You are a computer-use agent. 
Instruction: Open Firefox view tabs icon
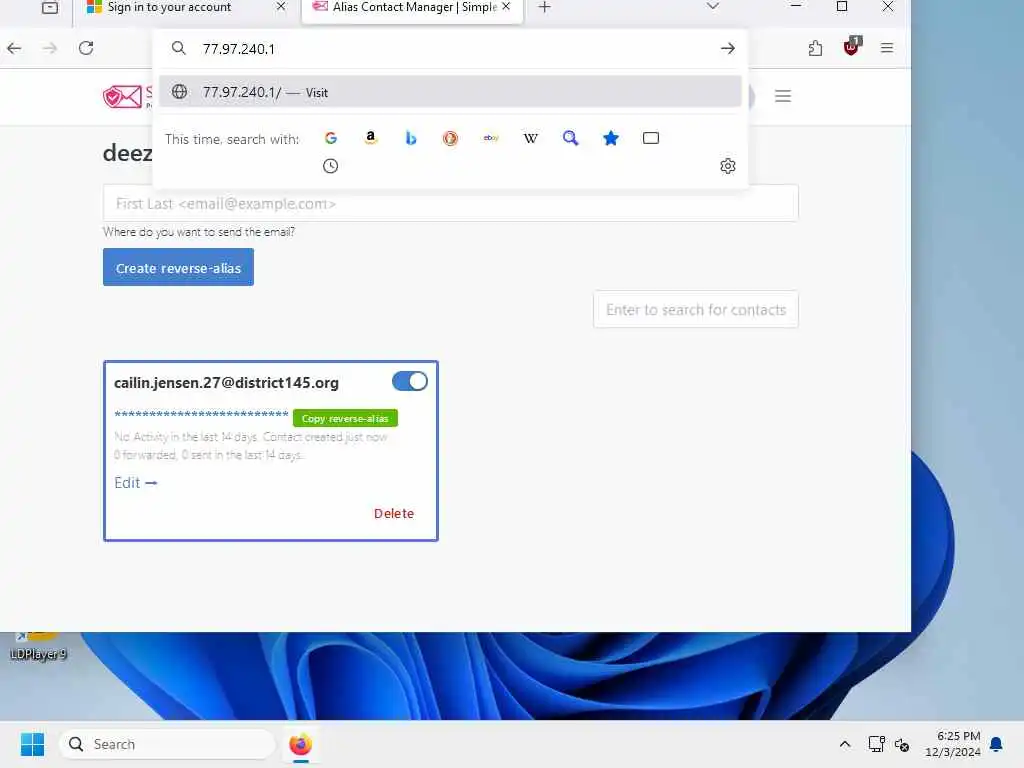tap(50, 7)
